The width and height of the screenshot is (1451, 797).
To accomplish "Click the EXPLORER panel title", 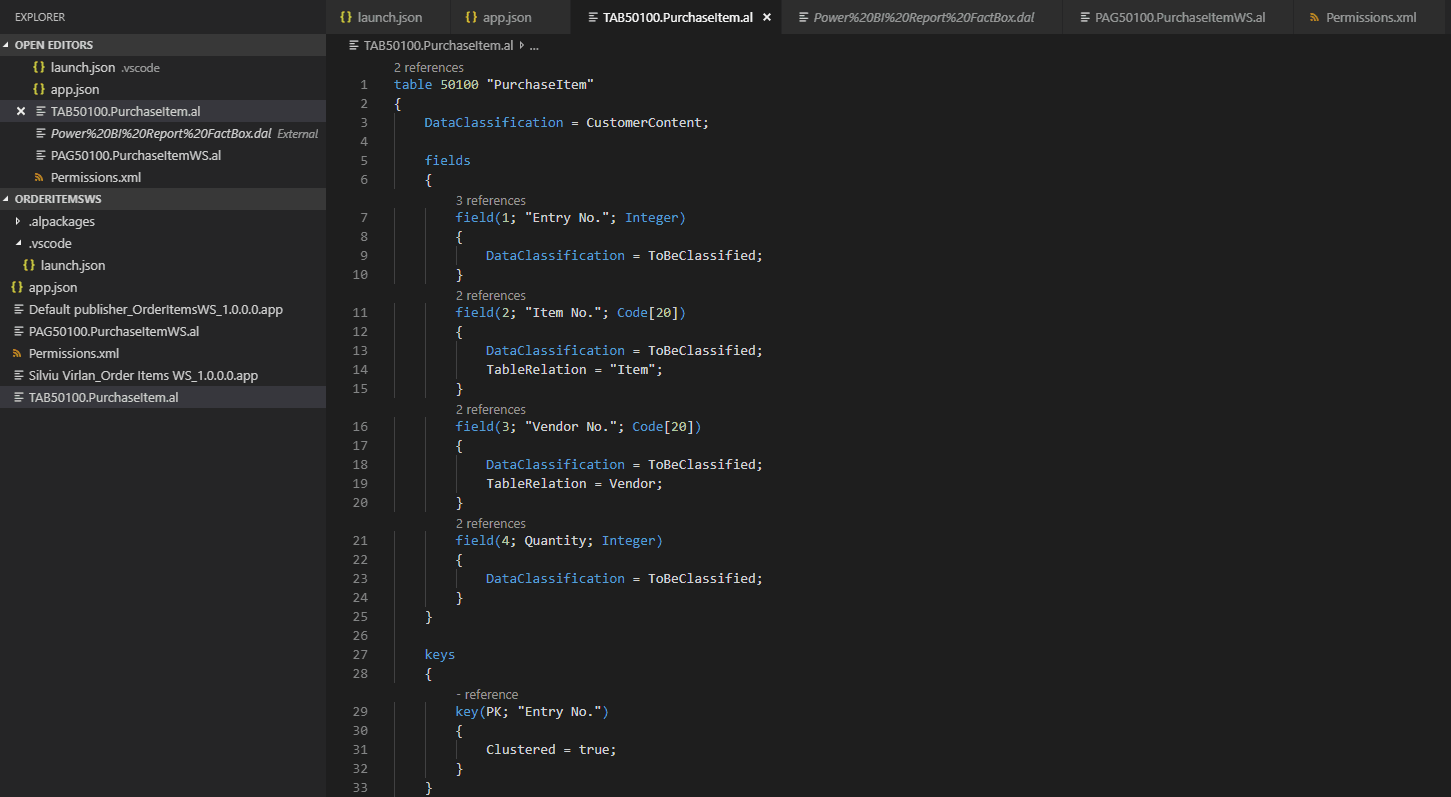I will (40, 17).
